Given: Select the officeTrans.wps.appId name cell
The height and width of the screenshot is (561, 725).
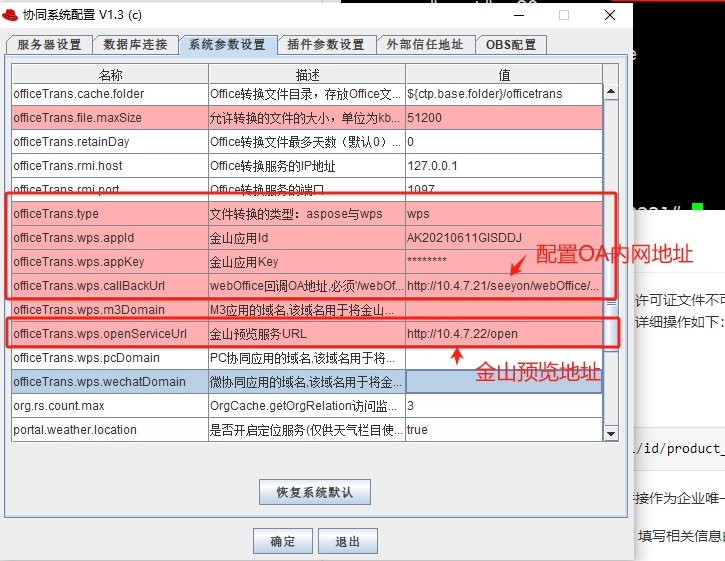Looking at the screenshot, I should click(110, 238).
